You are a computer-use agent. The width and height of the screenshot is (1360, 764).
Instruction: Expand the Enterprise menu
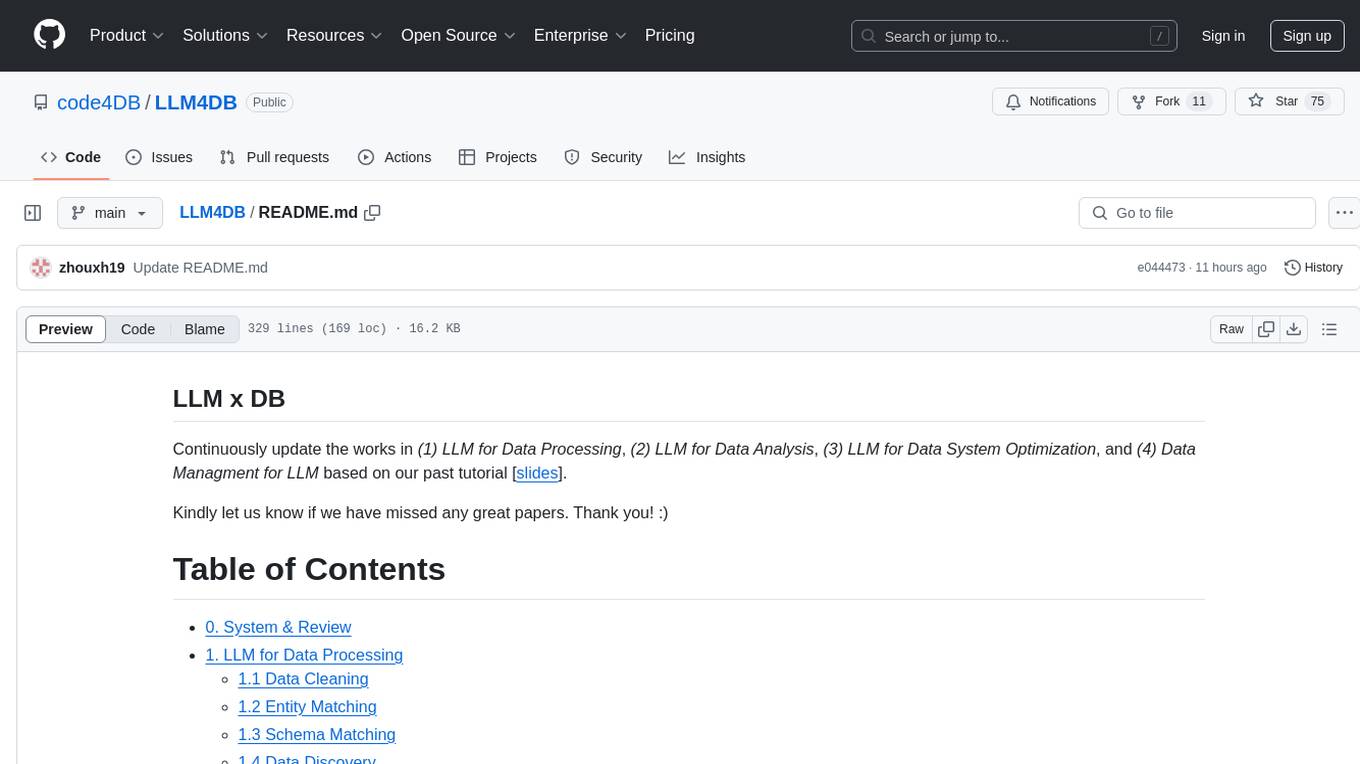coord(580,35)
